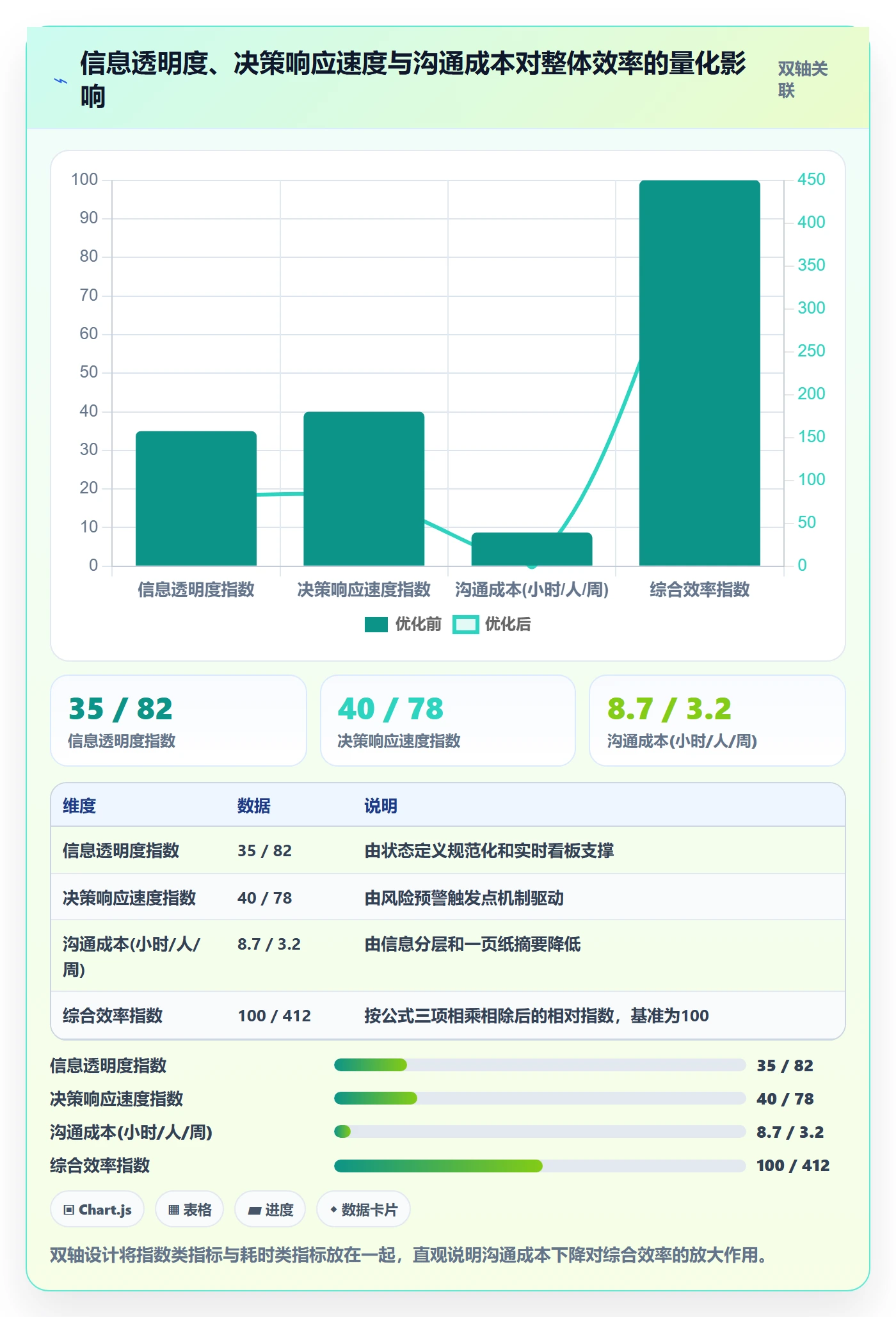Click the 信息透明度指数 bar in the chart
The image size is (896, 1317).
pos(196,499)
